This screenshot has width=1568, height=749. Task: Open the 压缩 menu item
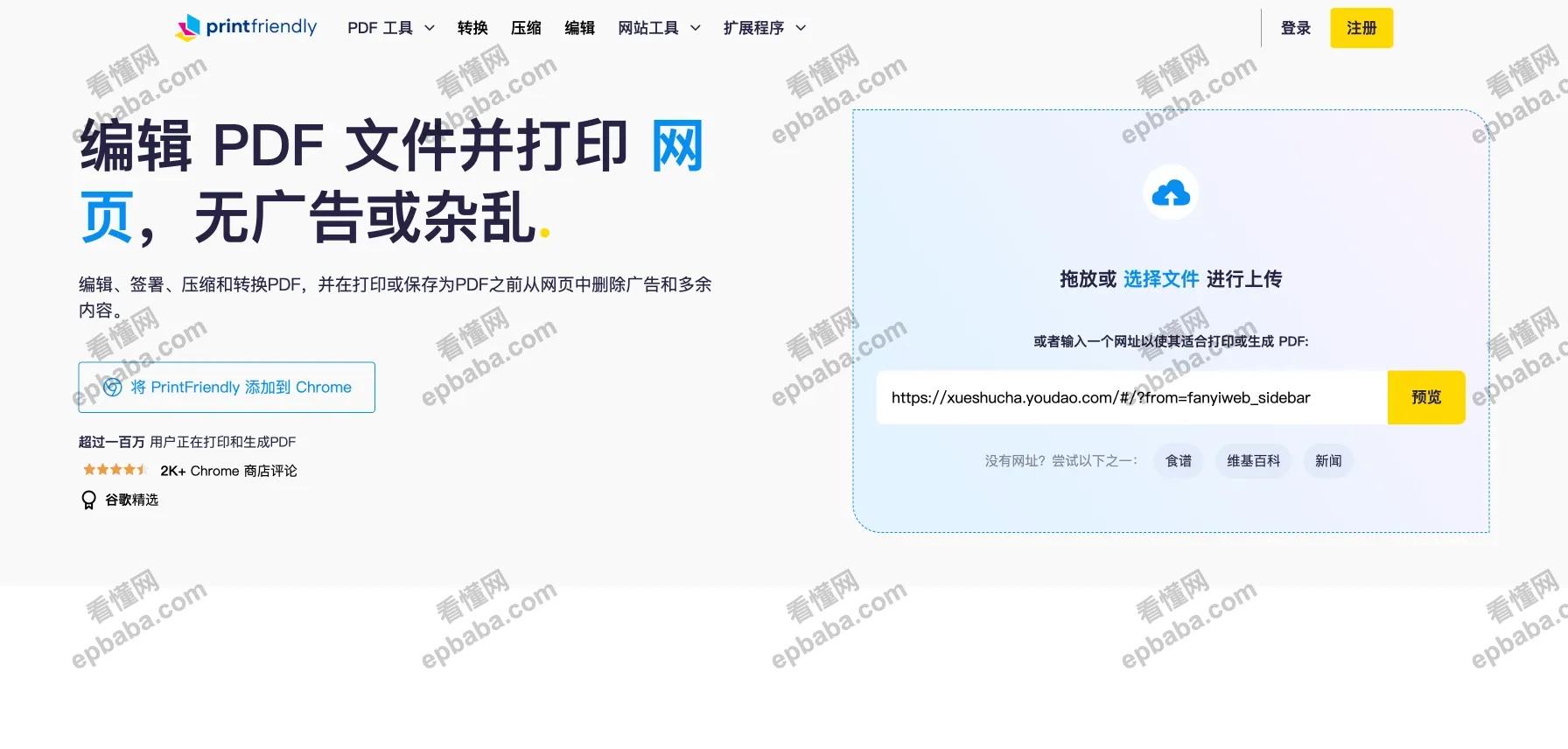point(526,28)
